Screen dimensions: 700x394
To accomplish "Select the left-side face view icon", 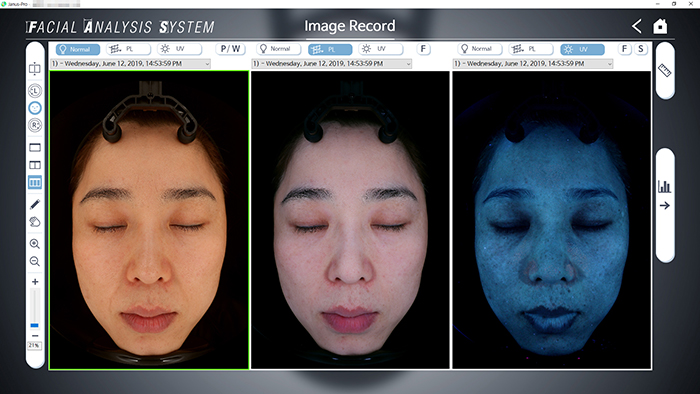I will (35, 91).
